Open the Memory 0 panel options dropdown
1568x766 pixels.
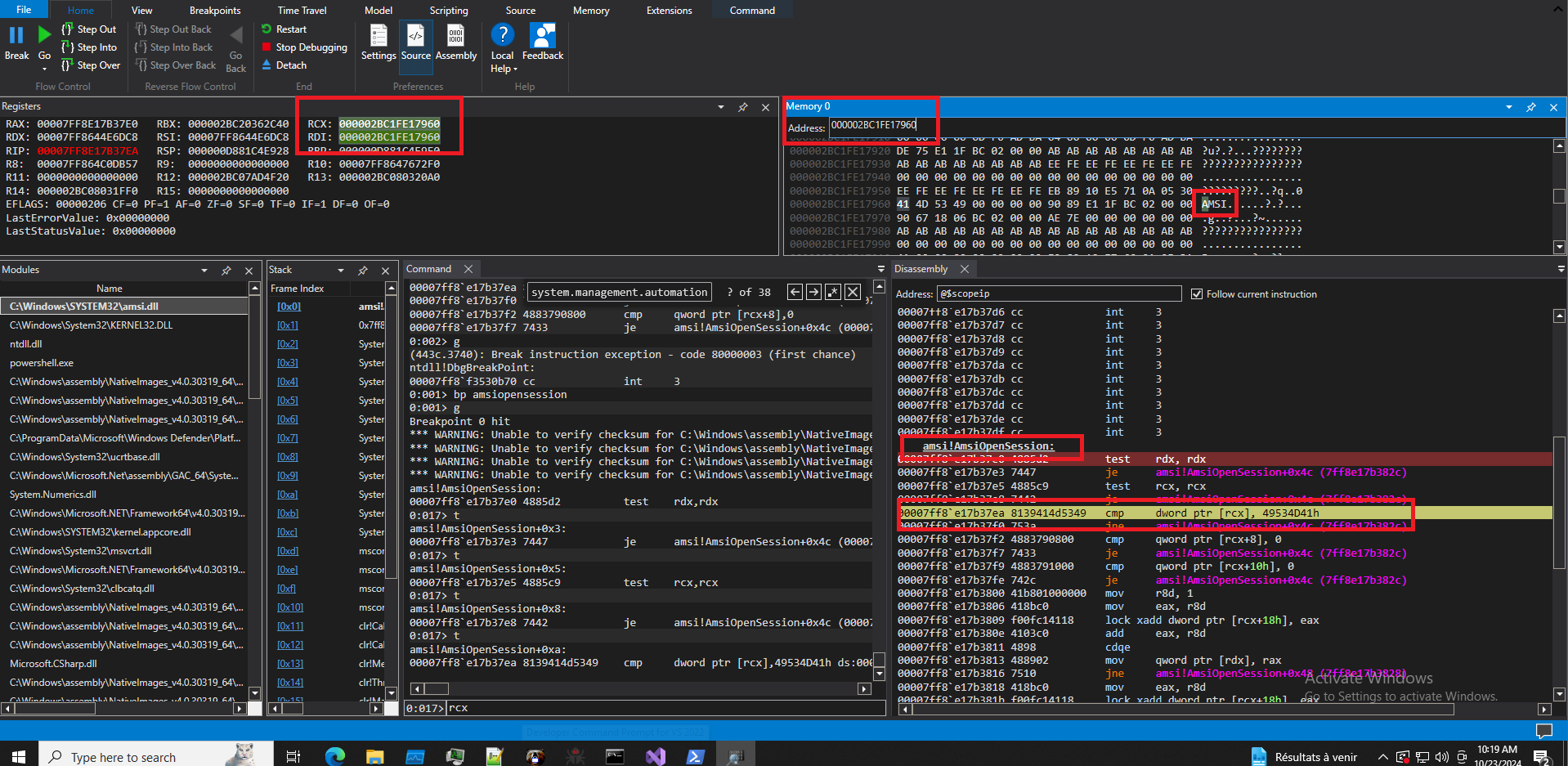[x=1508, y=107]
